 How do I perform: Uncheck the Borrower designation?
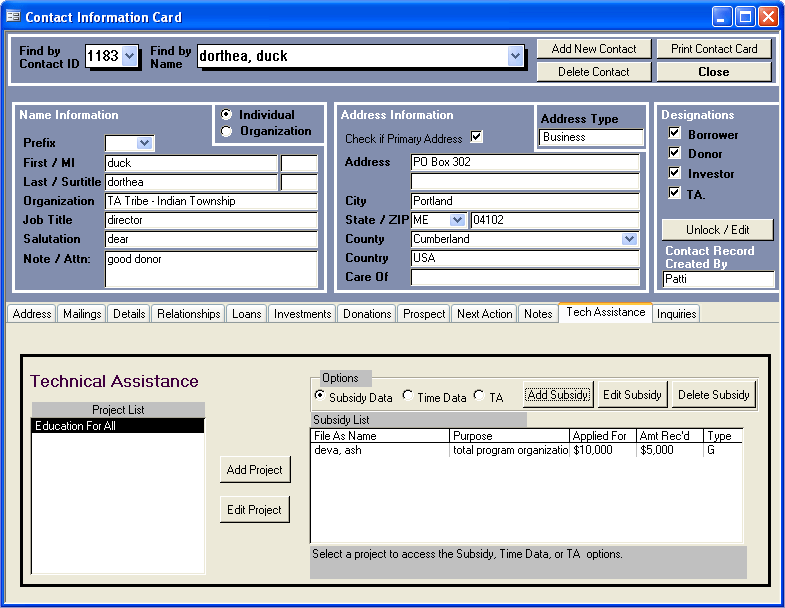point(675,134)
